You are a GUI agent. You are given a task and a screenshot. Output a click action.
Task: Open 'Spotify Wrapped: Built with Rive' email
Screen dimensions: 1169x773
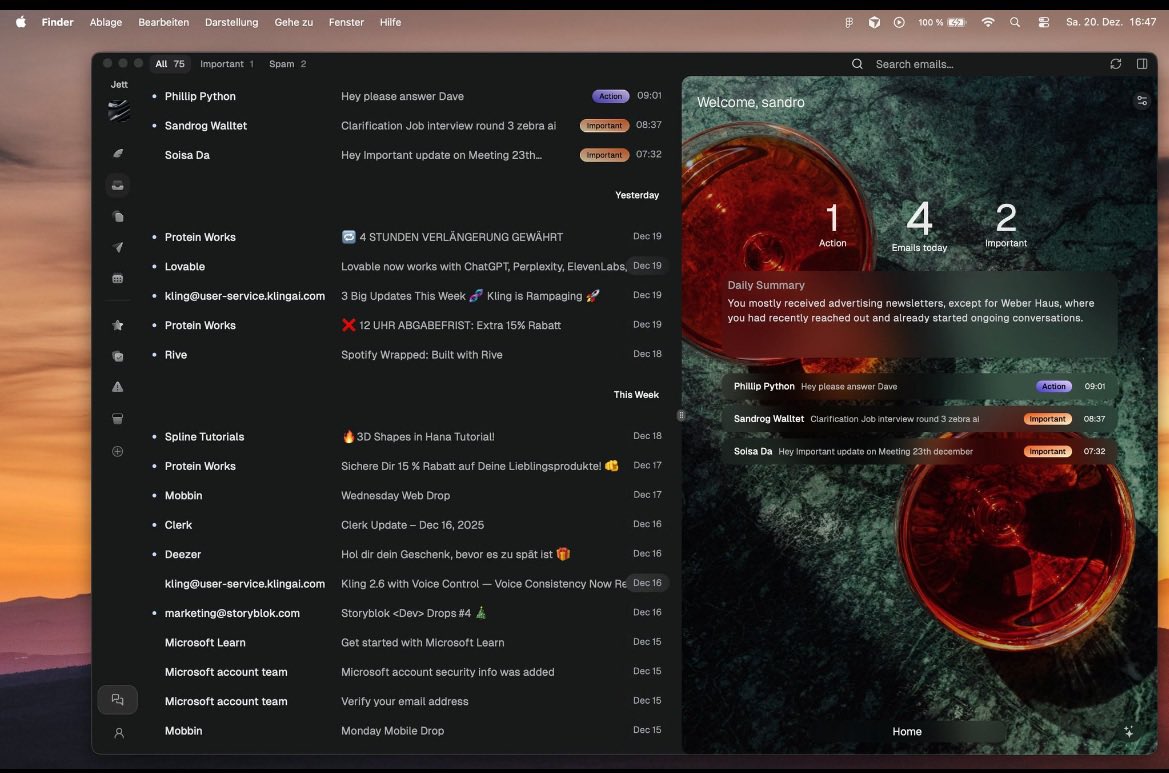[x=407, y=355]
